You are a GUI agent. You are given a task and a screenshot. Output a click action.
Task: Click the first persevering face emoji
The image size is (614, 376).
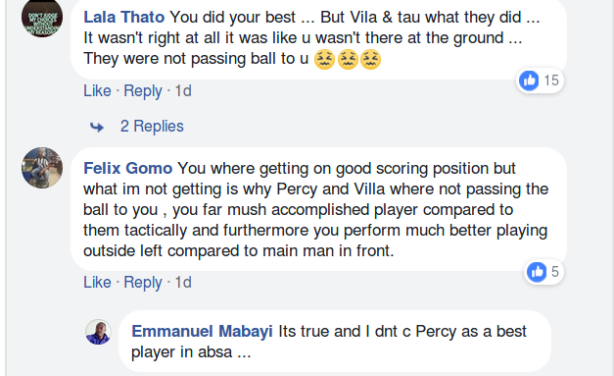click(x=325, y=60)
